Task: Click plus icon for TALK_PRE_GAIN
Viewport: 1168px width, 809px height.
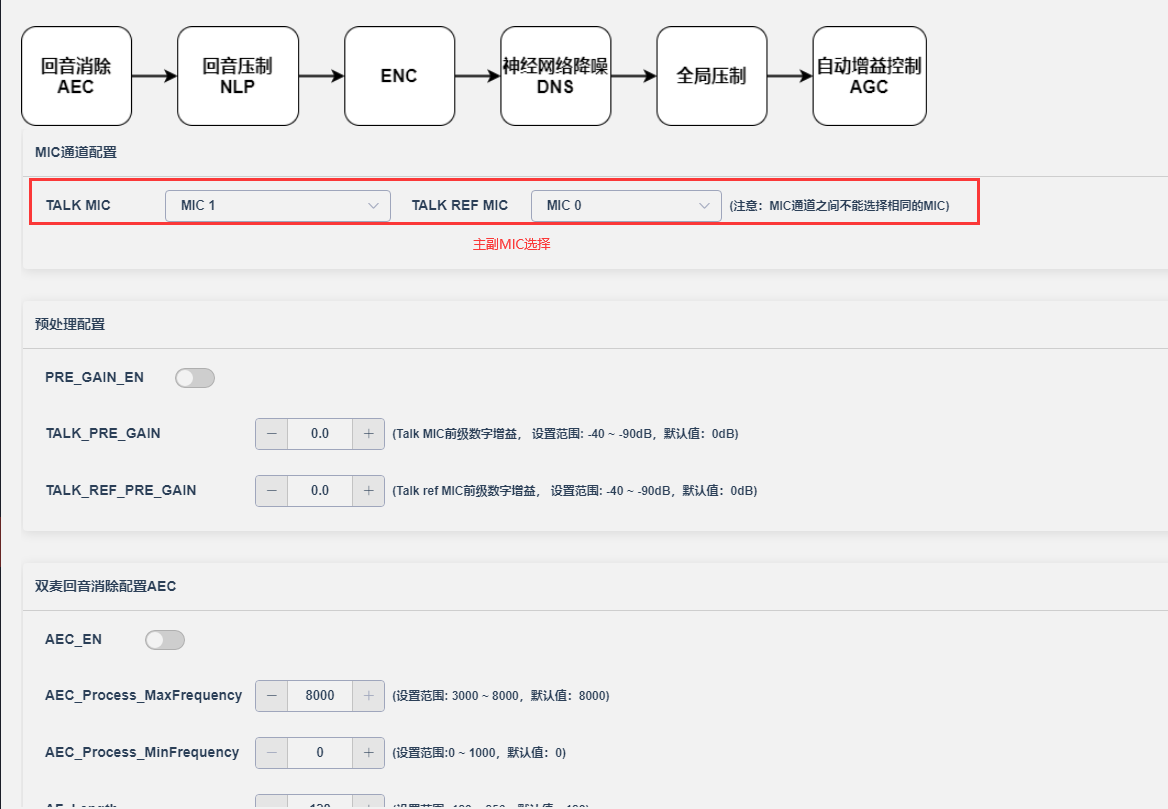Action: tap(368, 434)
